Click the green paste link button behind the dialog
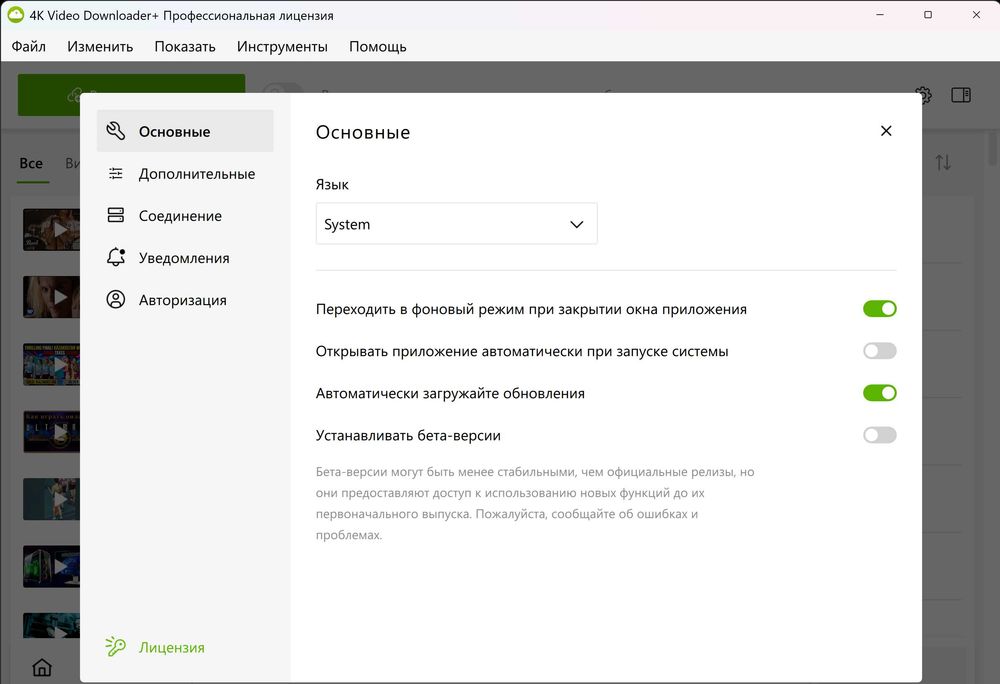 131,84
